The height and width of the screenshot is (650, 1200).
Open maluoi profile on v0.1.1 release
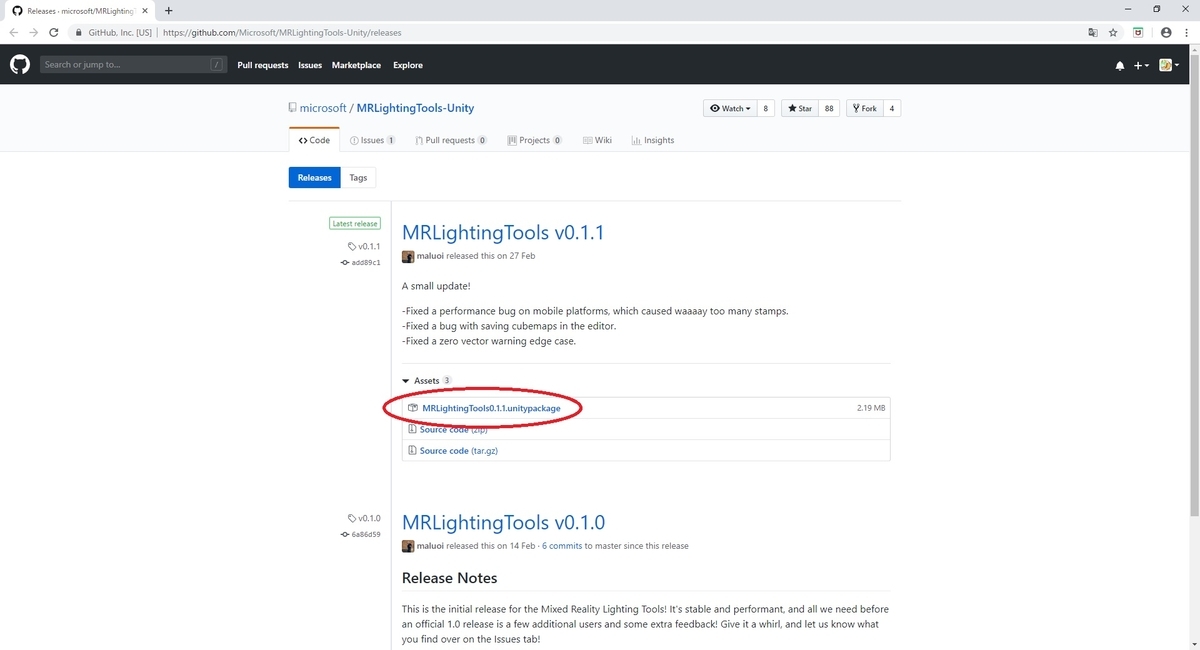432,257
